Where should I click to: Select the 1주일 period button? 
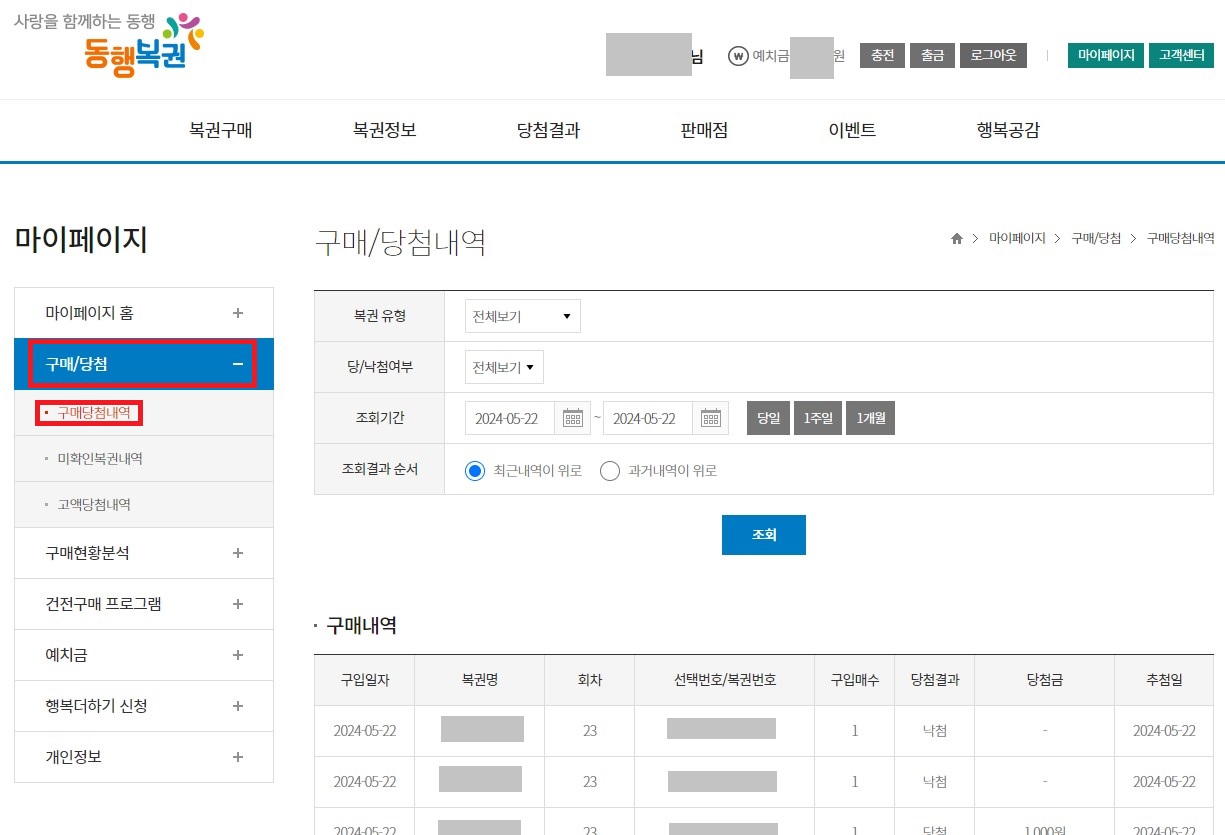coord(817,417)
